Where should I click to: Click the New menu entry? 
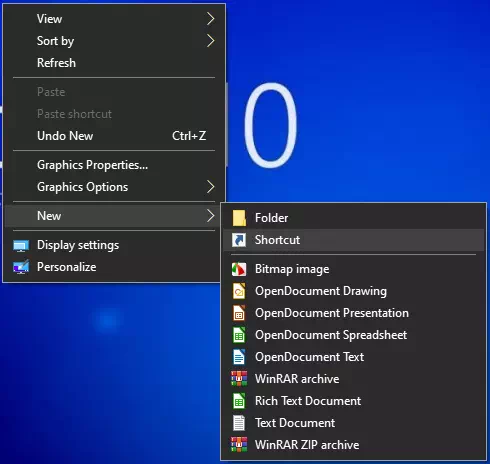(112, 216)
